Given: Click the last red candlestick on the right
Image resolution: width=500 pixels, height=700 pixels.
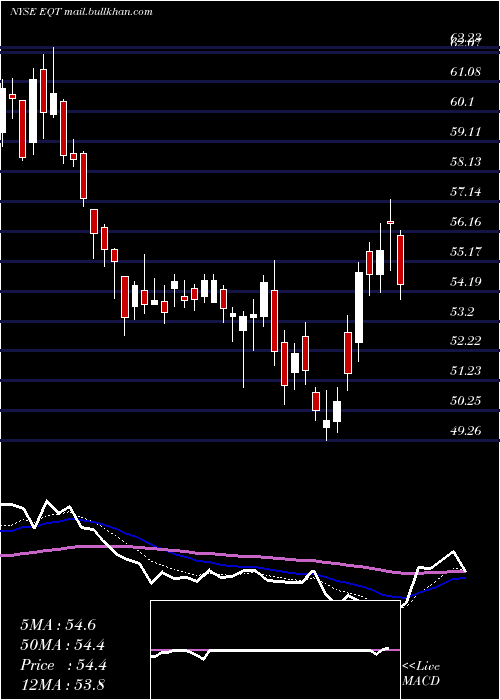Looking at the screenshot, I should click(x=400, y=260).
